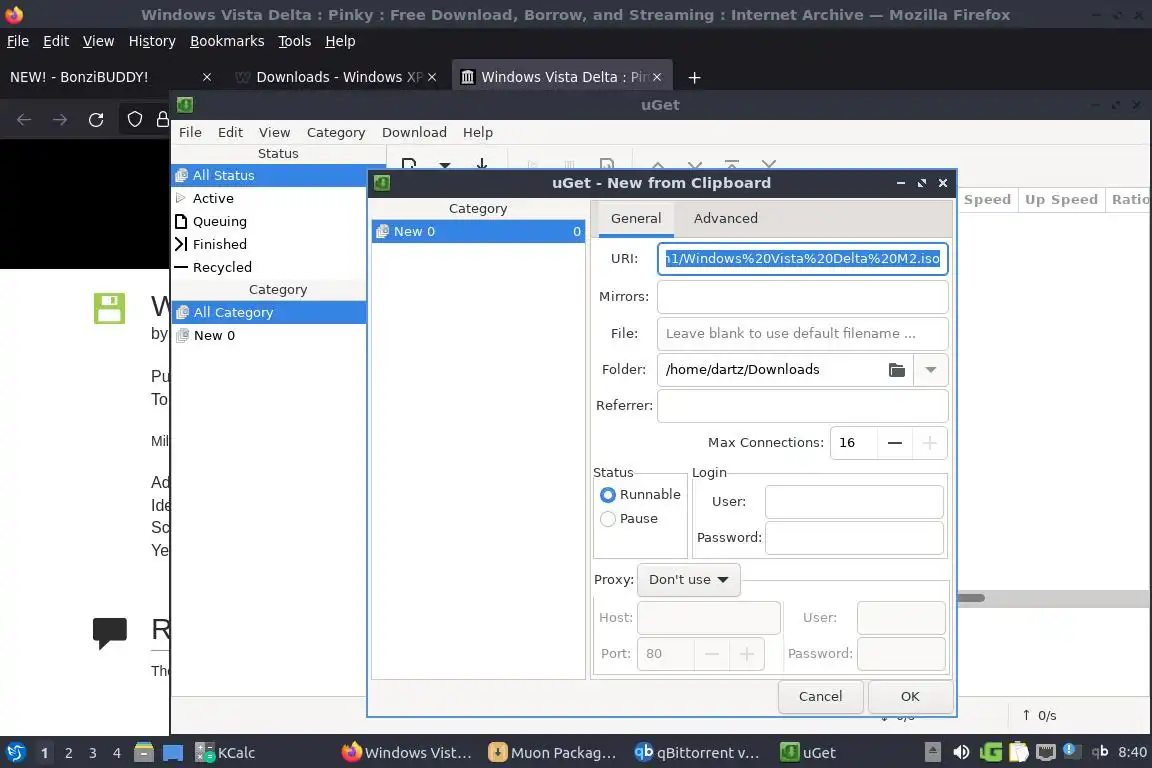Close the BonziBUDDY tab
The width and height of the screenshot is (1152, 768).
pyautogui.click(x=207, y=77)
